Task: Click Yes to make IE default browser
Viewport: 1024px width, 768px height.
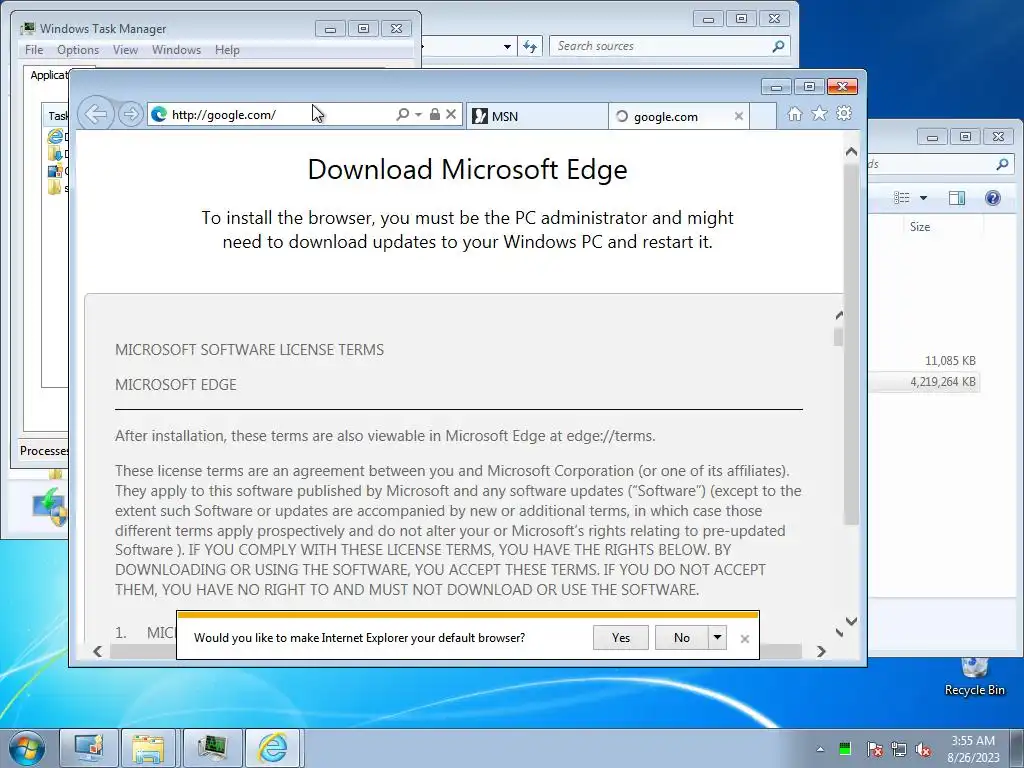Action: tap(620, 637)
